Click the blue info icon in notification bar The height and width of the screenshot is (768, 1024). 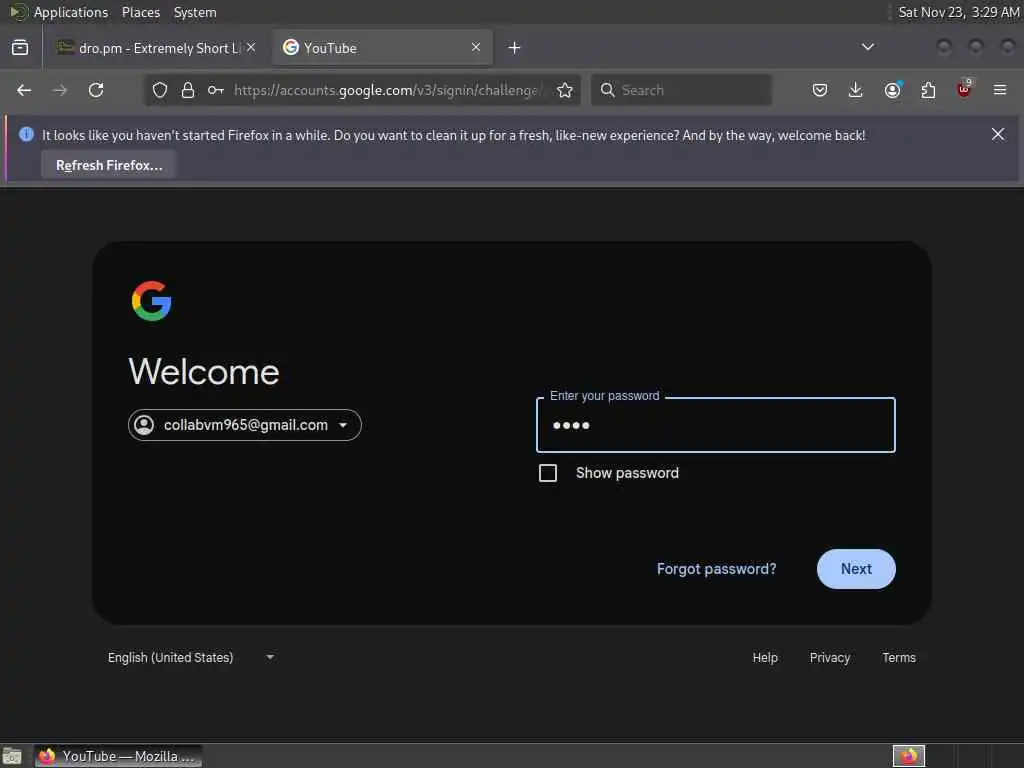(26, 134)
